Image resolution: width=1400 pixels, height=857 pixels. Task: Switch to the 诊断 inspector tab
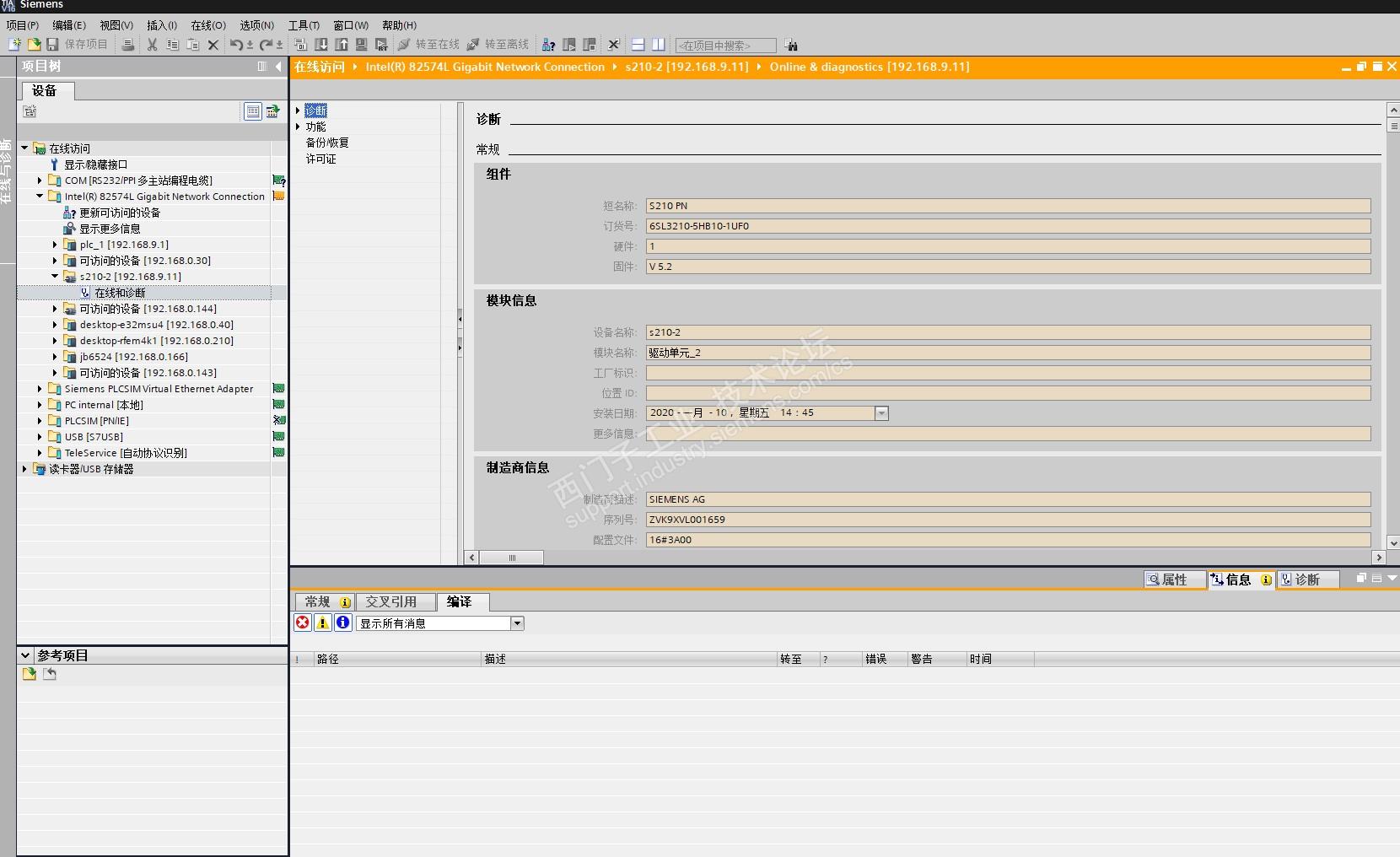1307,579
